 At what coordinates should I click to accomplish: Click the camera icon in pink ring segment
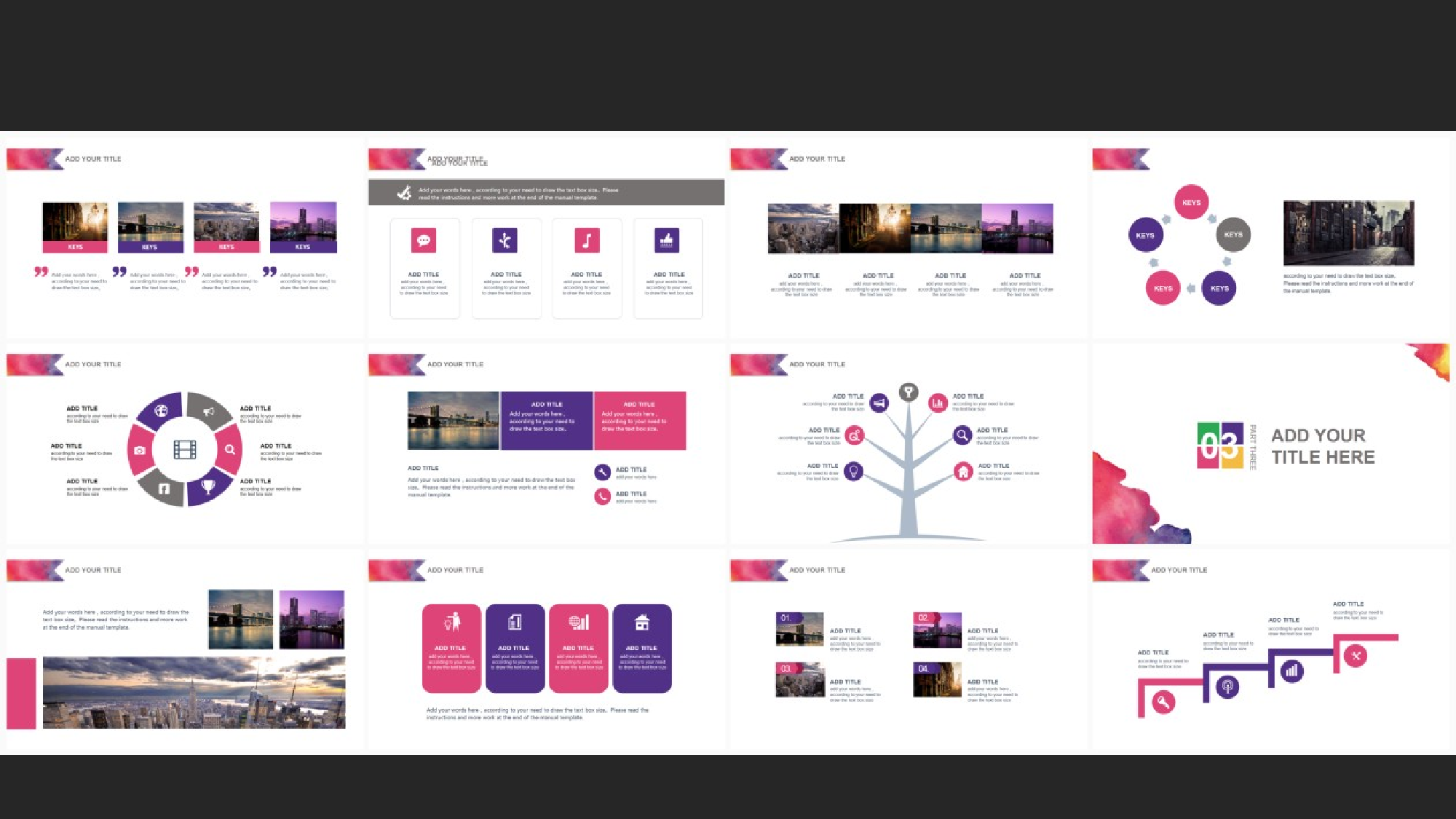point(140,450)
